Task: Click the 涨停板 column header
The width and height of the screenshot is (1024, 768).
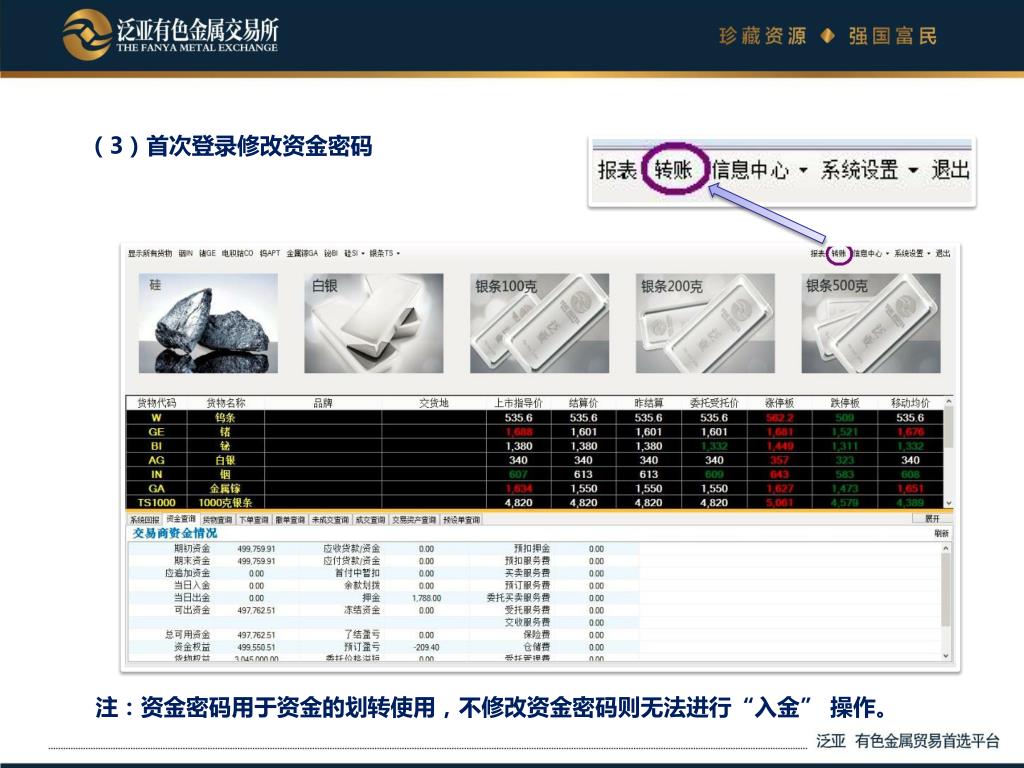Action: pos(779,403)
